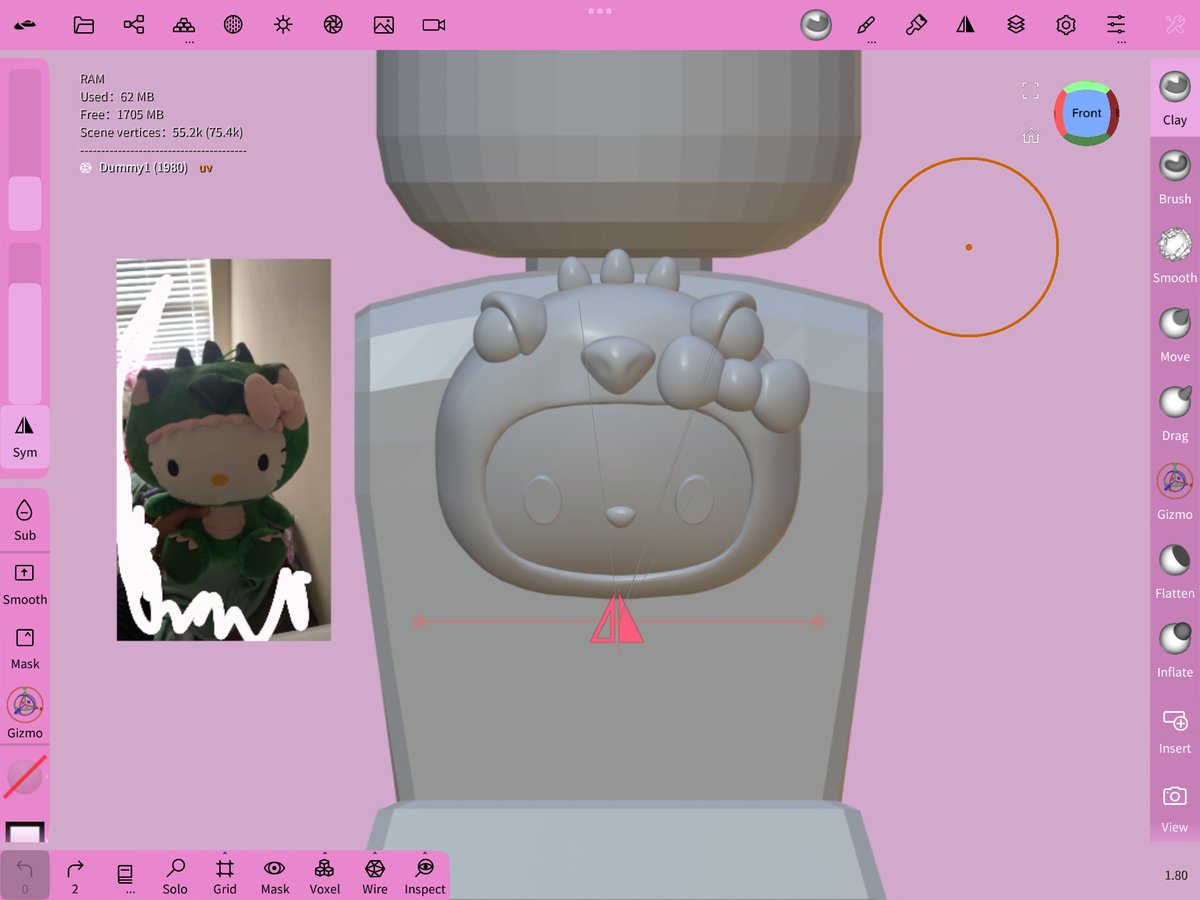The width and height of the screenshot is (1200, 900).
Task: Enable Wire display at the bottom bar
Action: tap(374, 875)
